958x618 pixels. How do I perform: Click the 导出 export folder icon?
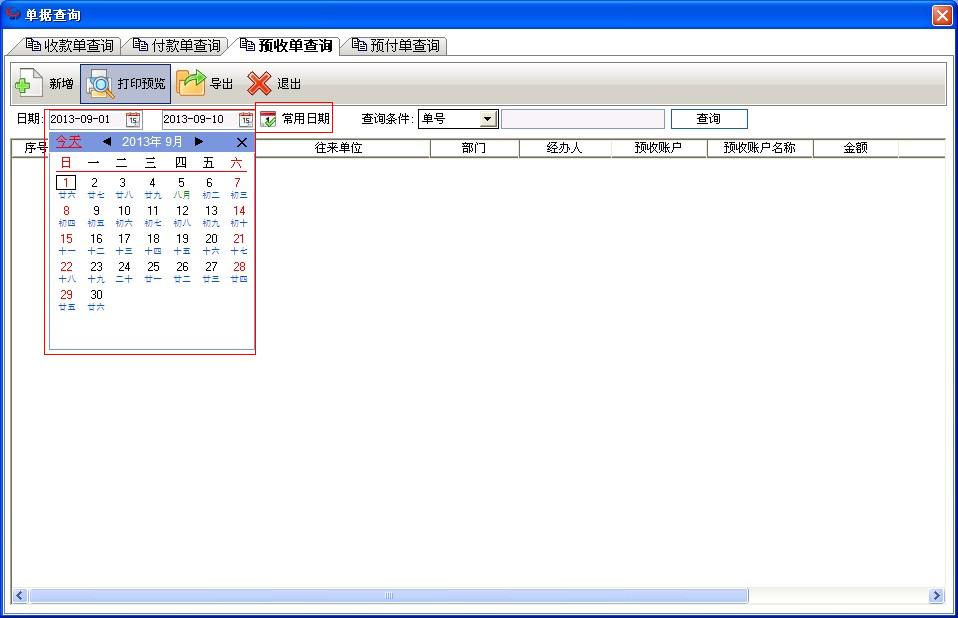point(191,83)
